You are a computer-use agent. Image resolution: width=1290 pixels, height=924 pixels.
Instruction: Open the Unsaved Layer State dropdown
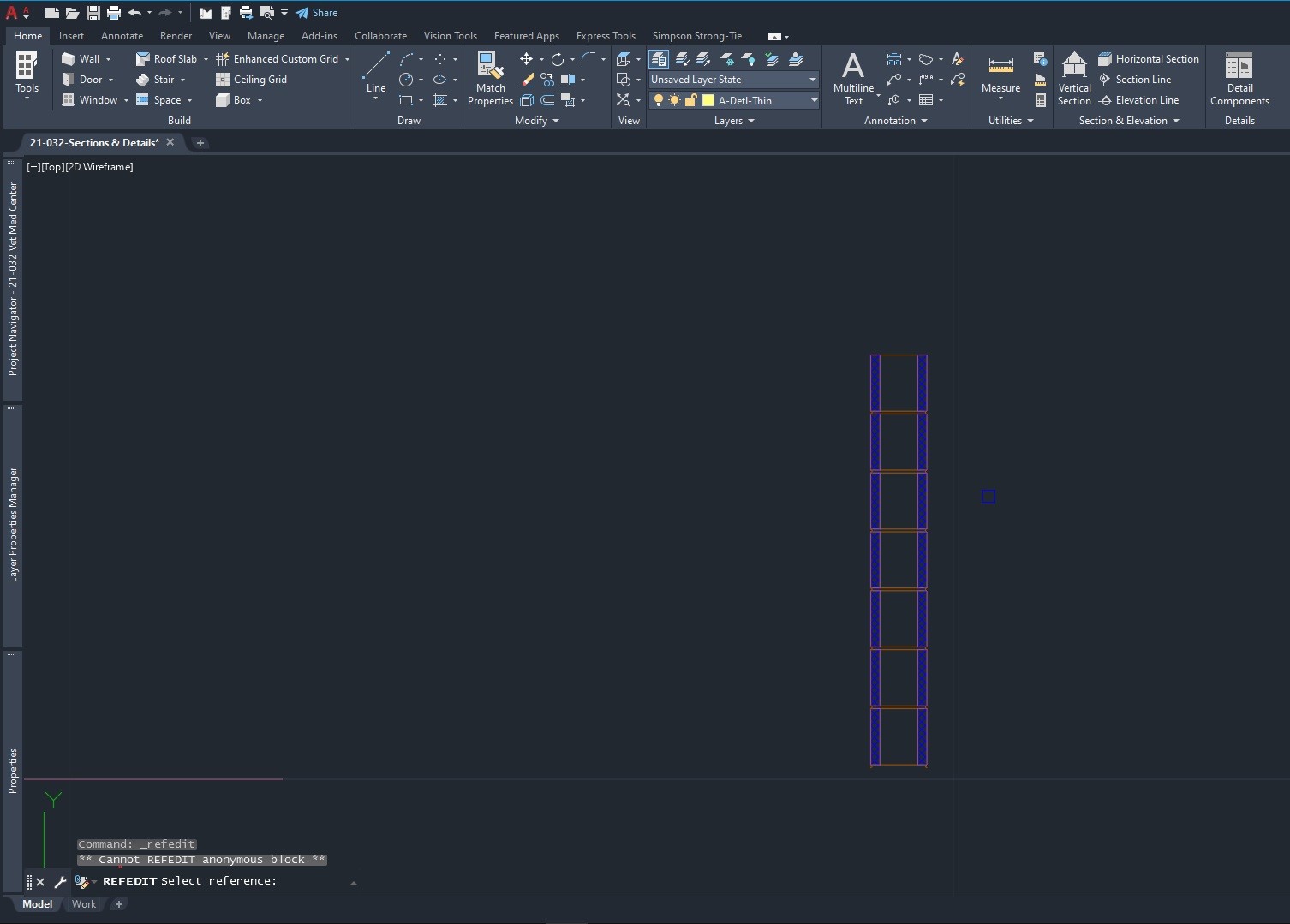click(x=812, y=80)
